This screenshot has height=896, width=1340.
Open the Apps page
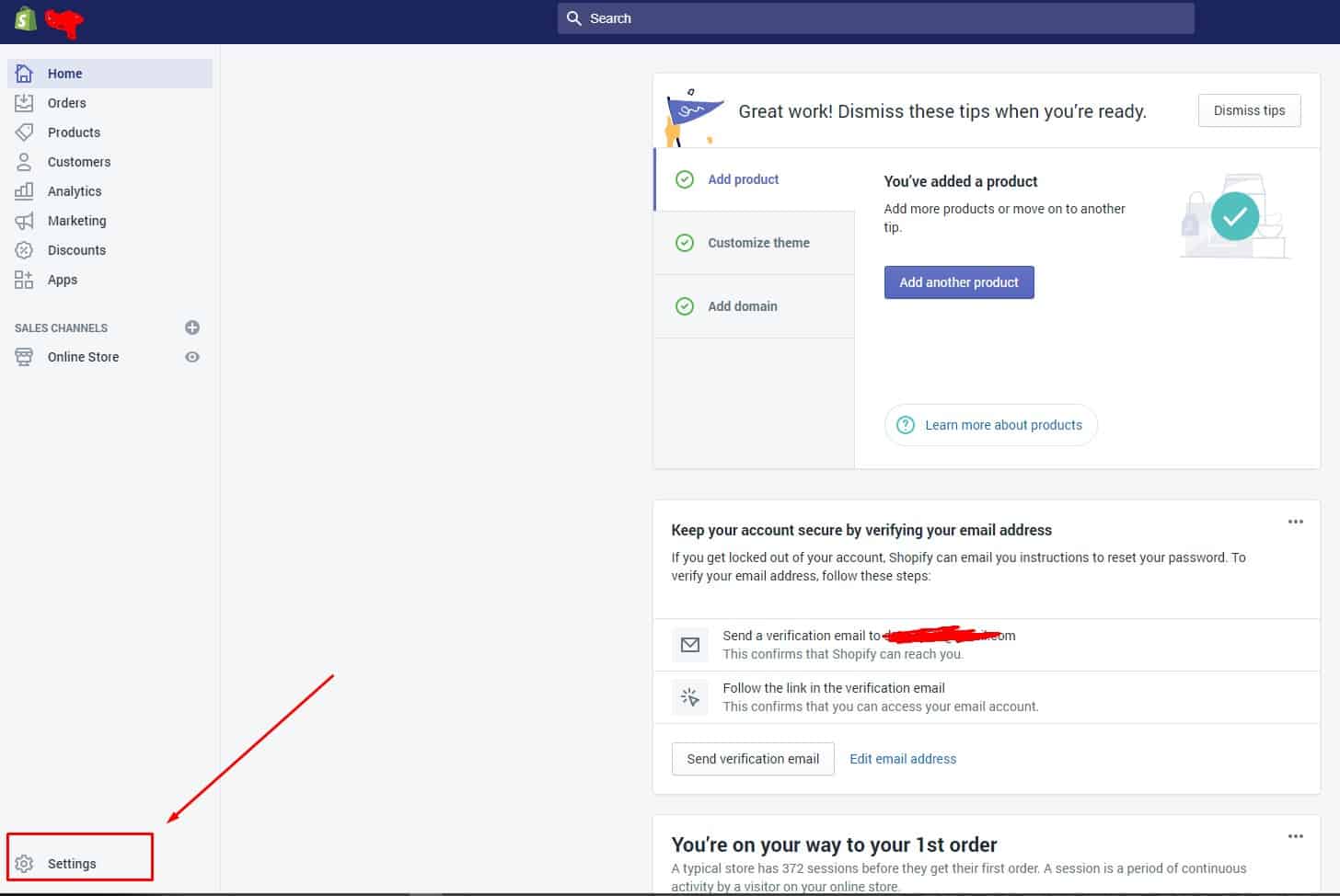62,279
